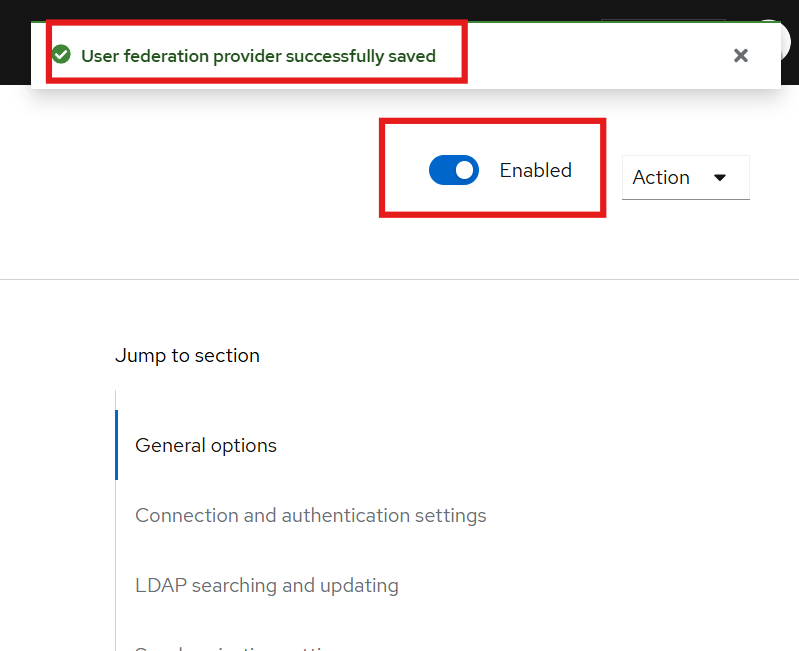Go to Connection and authentication settings

[x=311, y=515]
